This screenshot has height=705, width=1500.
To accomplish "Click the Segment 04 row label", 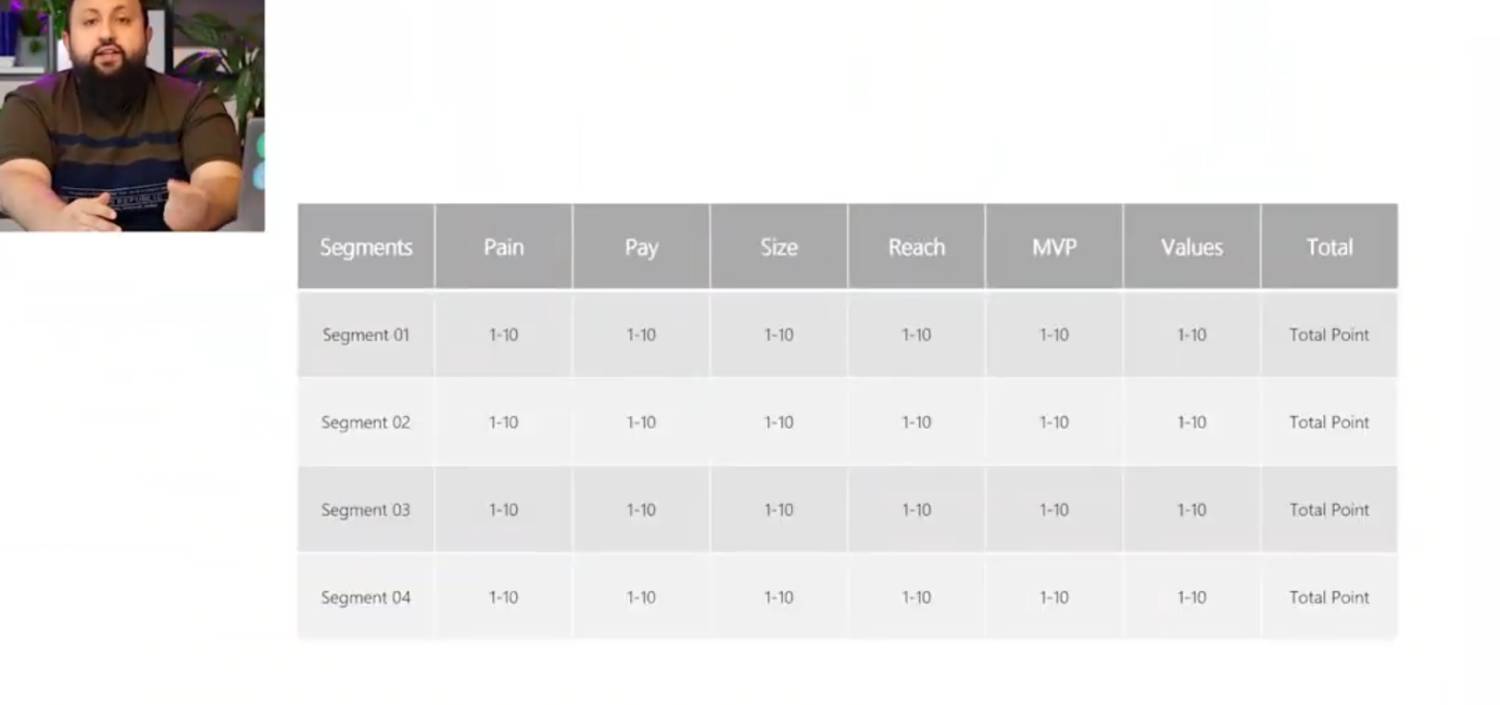I will (x=366, y=597).
